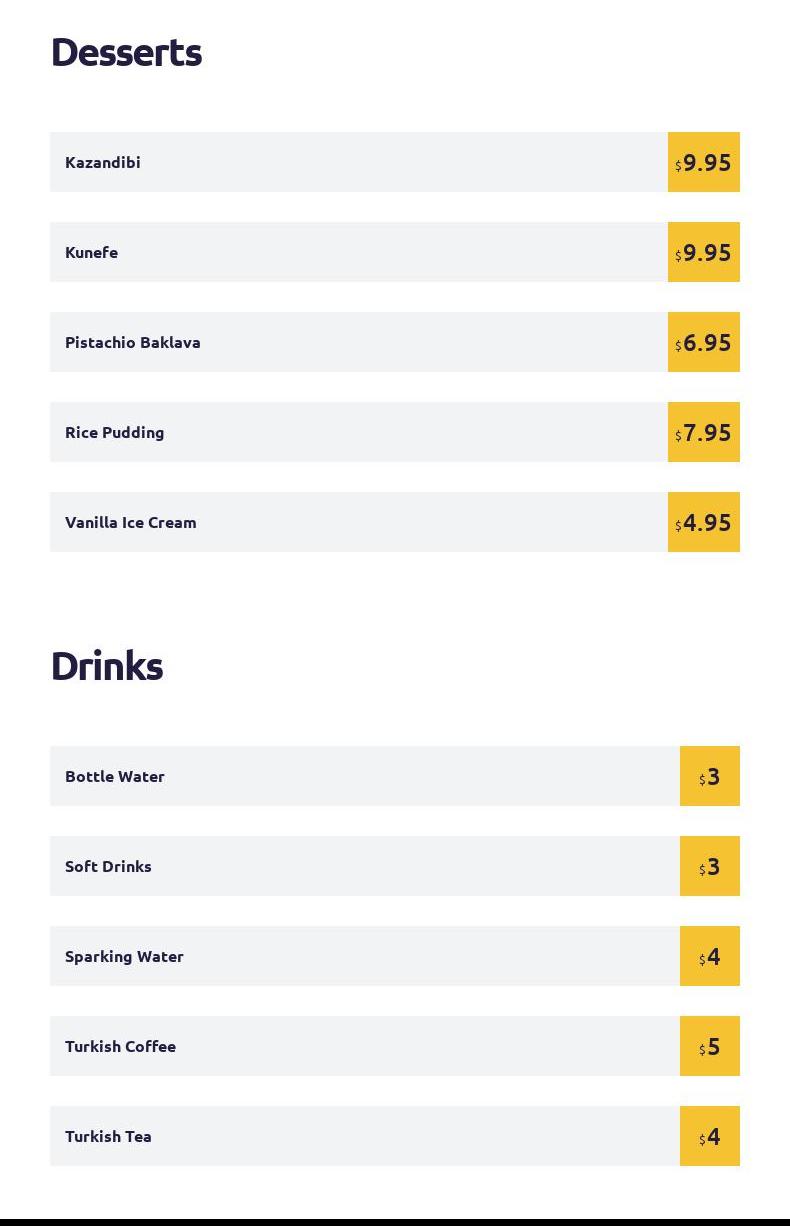Click the Kazandibi $9.95 price tag

coord(704,162)
